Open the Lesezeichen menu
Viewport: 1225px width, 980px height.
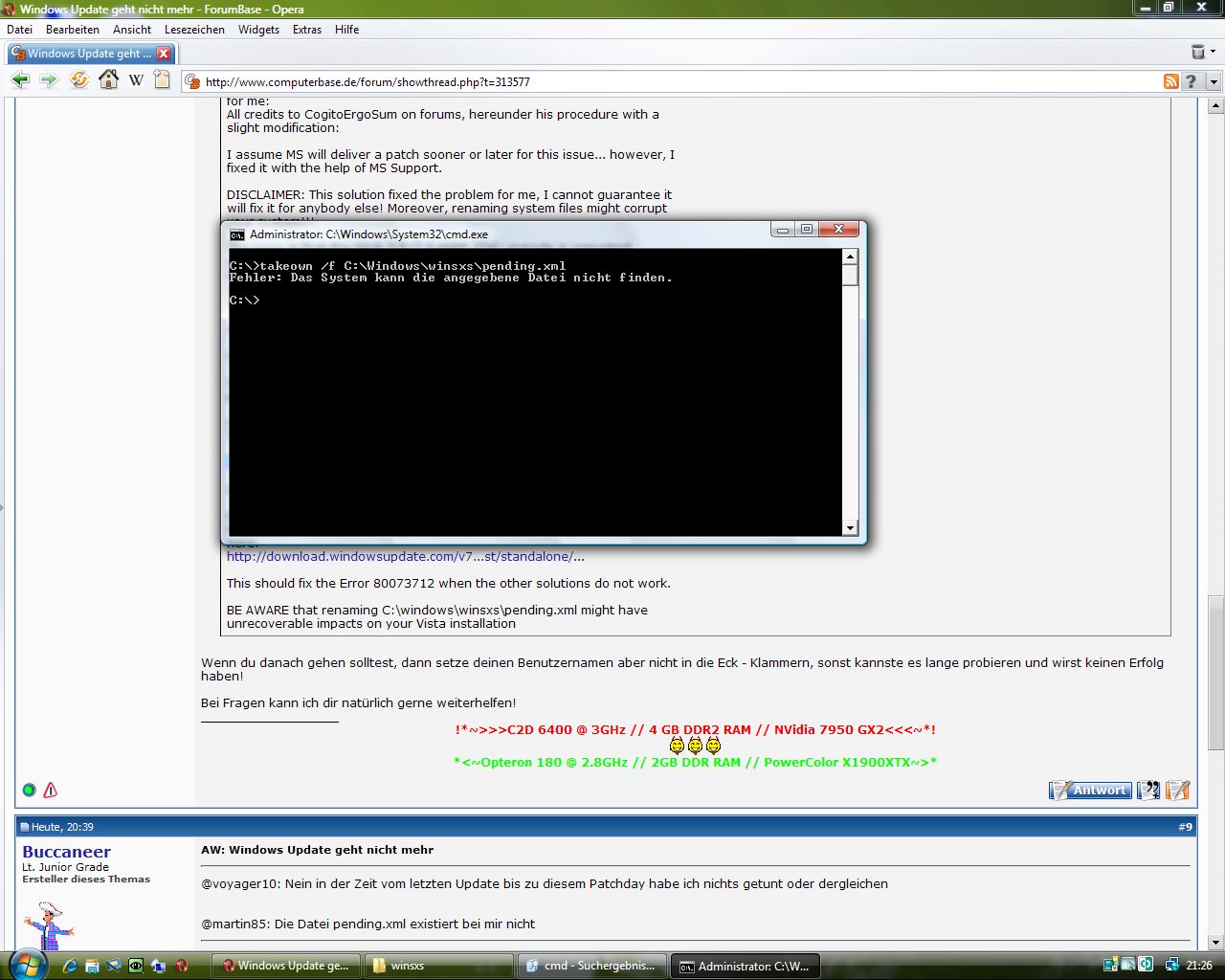coord(194,30)
